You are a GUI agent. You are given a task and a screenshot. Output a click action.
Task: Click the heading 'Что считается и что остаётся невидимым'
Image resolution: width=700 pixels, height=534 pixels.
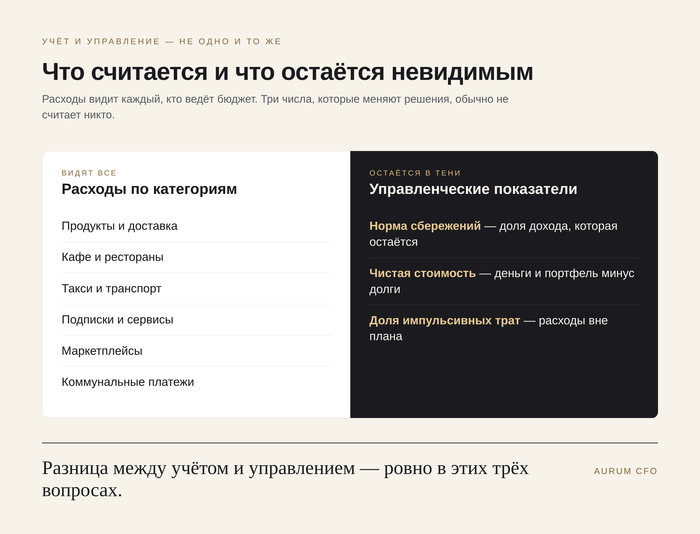pos(288,71)
